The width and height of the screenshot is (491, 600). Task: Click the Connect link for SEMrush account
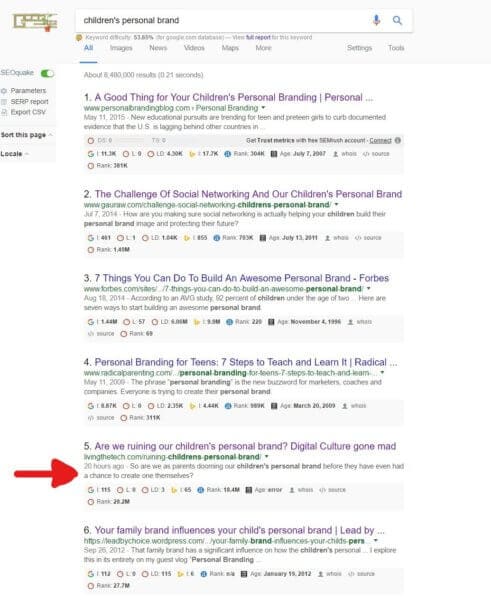[x=380, y=140]
